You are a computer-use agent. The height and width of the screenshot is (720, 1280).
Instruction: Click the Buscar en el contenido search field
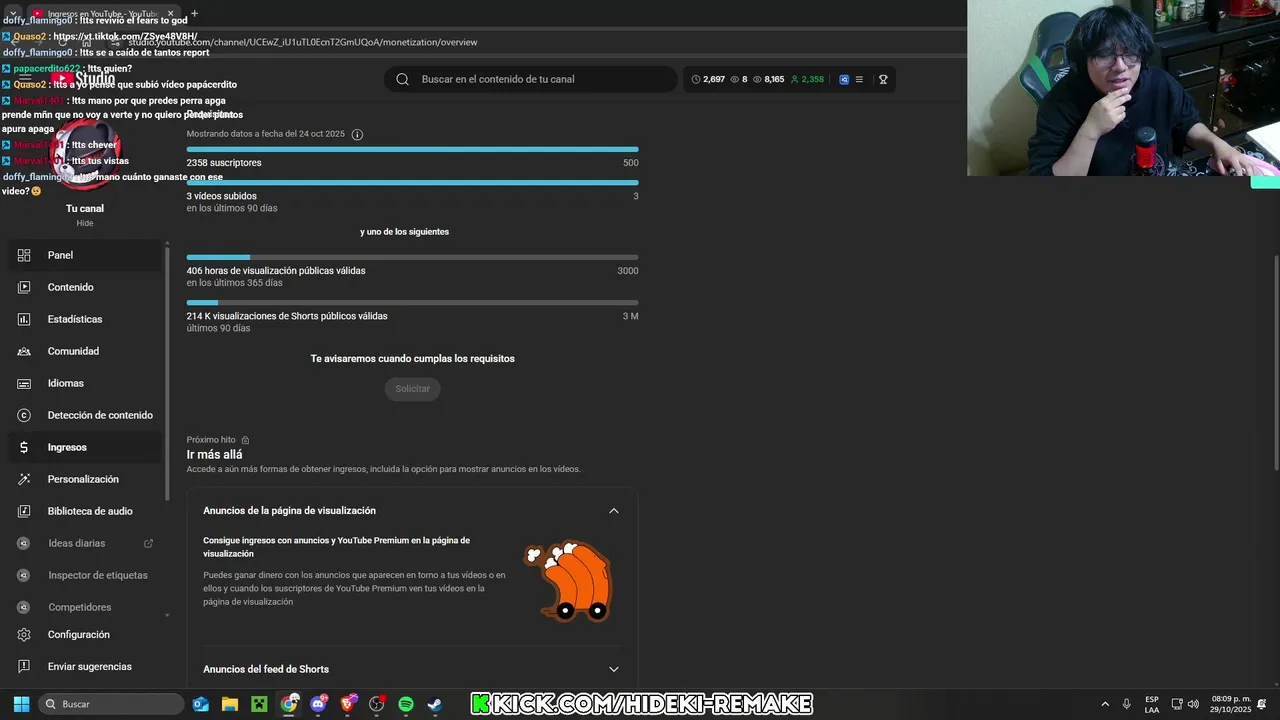tap(531, 79)
